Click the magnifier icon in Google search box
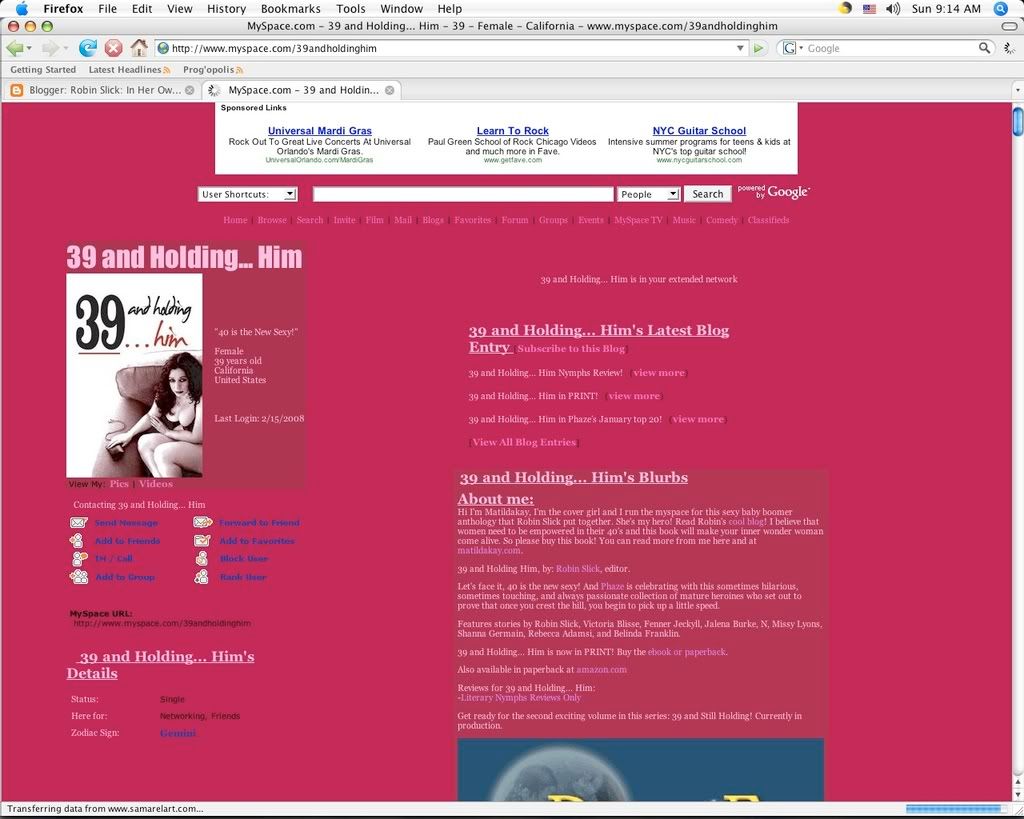This screenshot has height=819, width=1024. (x=984, y=48)
